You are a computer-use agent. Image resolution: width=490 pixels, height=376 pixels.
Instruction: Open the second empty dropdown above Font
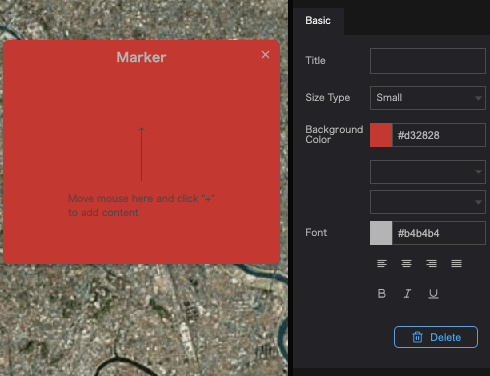pos(428,202)
